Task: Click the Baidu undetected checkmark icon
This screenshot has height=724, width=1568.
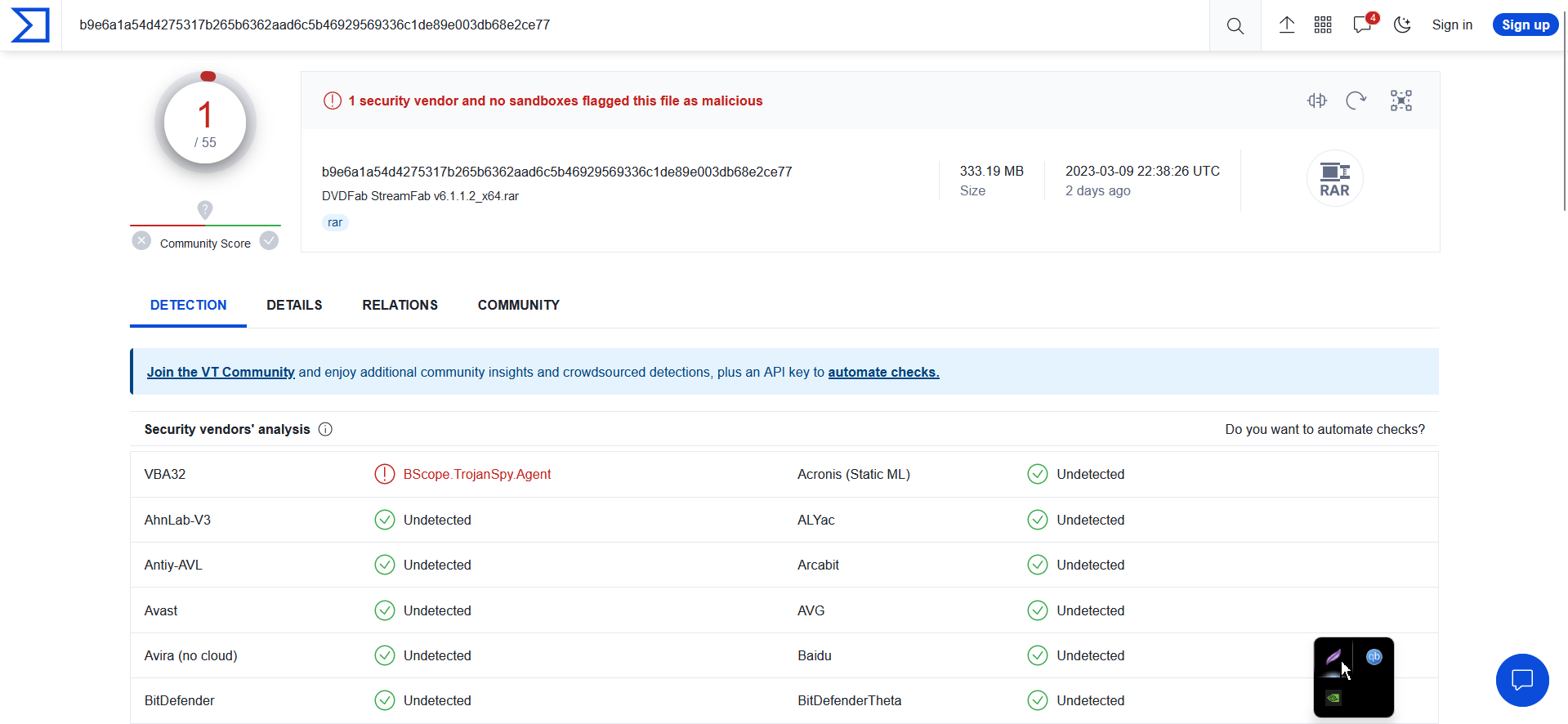Action: pos(1038,655)
